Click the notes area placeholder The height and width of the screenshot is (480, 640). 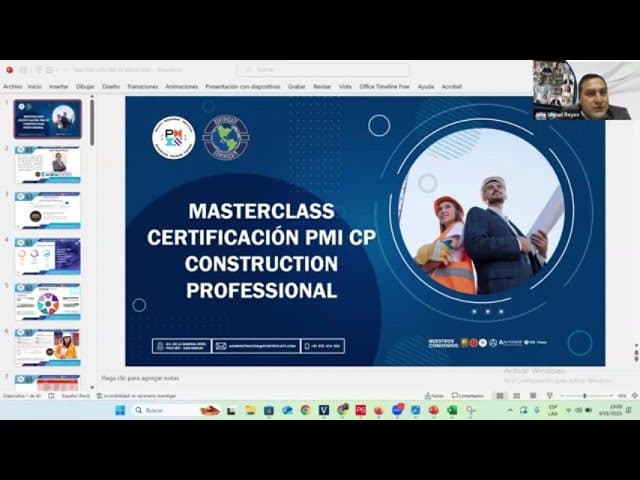point(140,378)
